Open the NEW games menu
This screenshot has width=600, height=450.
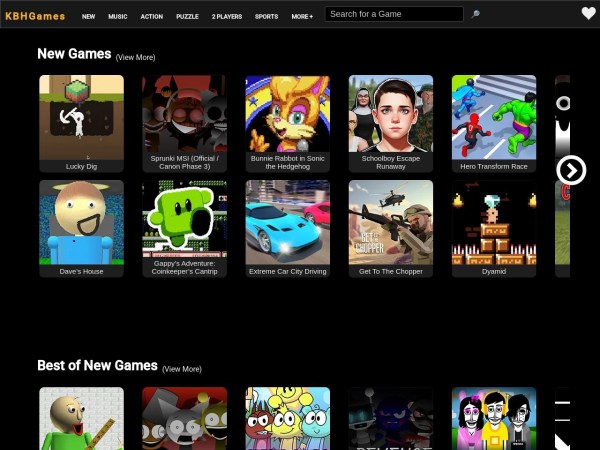(89, 17)
